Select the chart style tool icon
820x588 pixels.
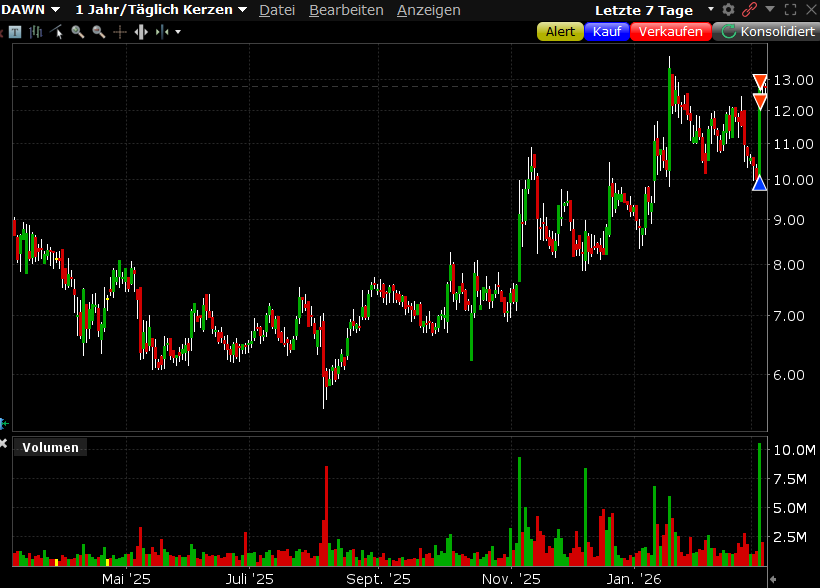pos(34,31)
